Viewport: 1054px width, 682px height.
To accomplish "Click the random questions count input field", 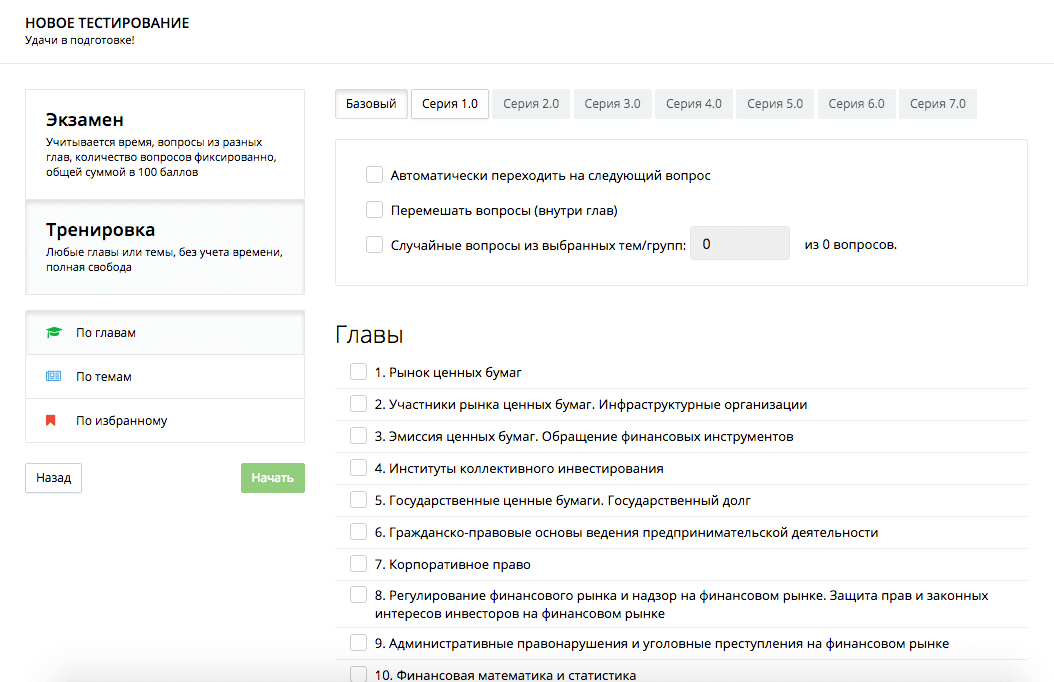I will [x=739, y=244].
